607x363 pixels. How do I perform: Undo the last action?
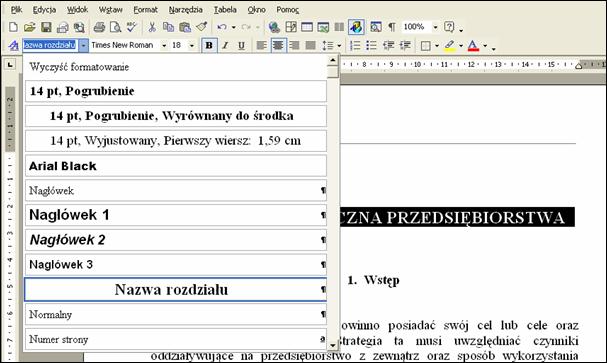(x=222, y=27)
